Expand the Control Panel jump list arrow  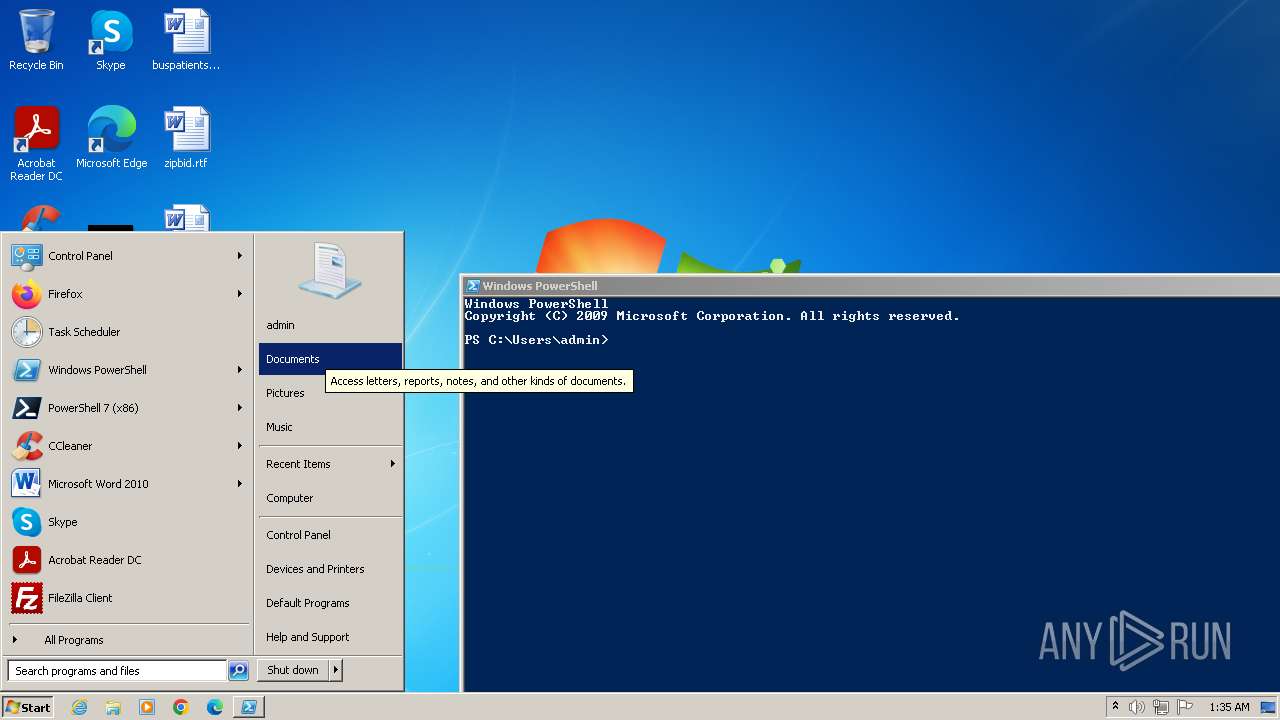pos(240,256)
